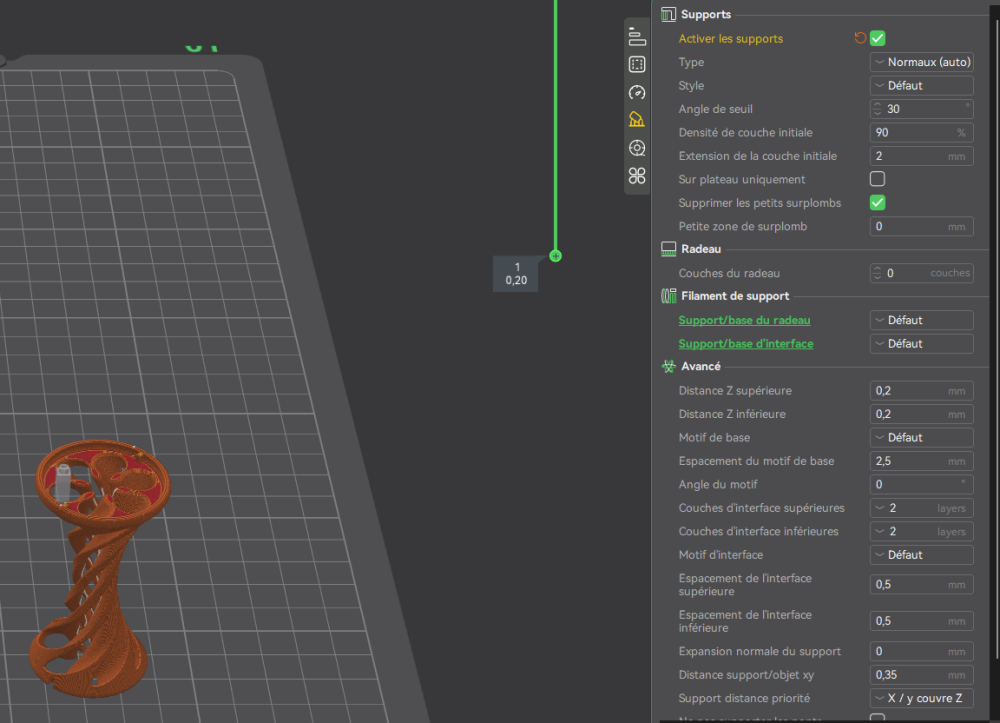This screenshot has height=723, width=1000.
Task: Click the 'Avancé' section title
Action: [x=701, y=367]
